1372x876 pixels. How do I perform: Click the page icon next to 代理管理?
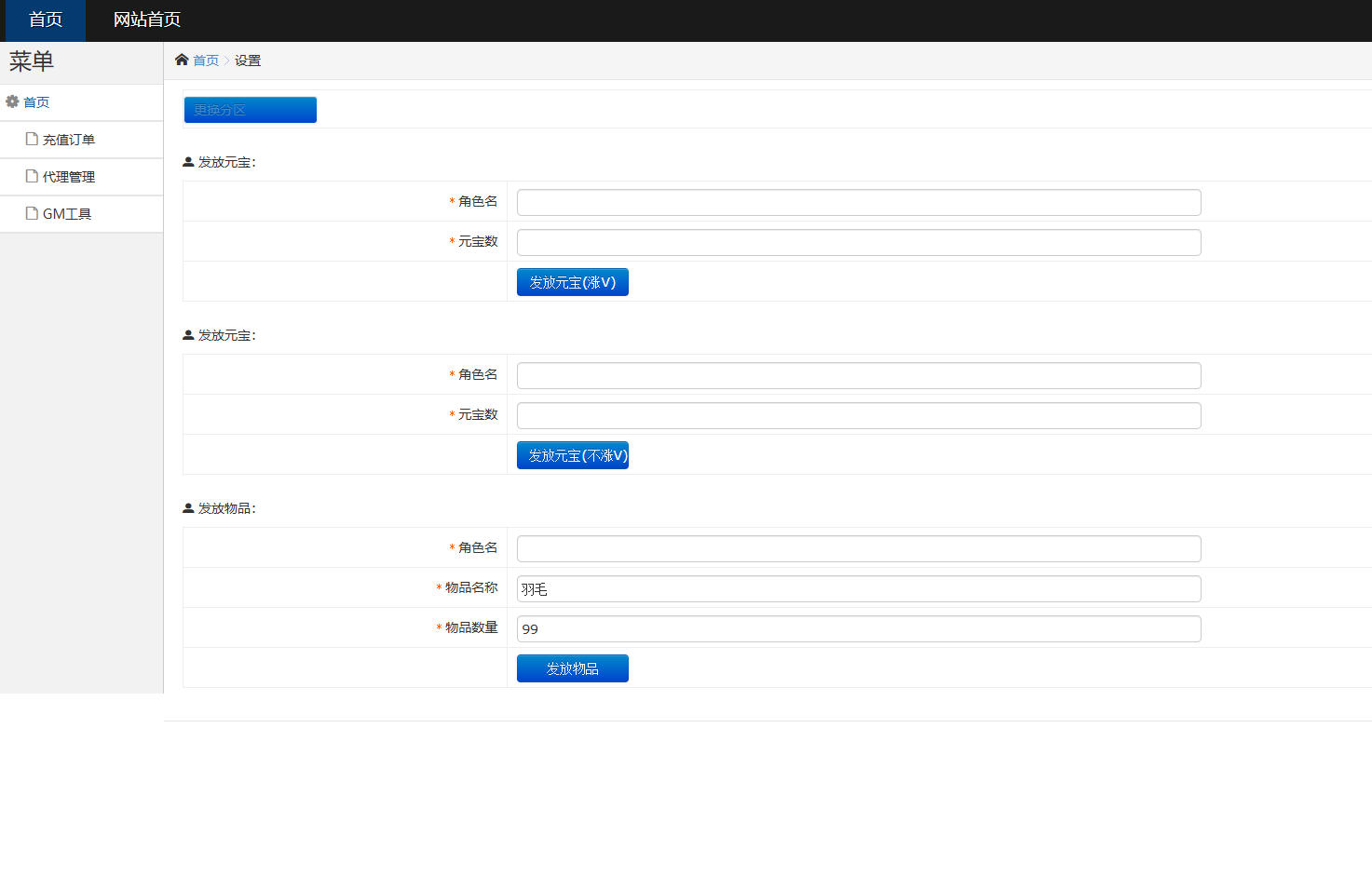[32, 176]
